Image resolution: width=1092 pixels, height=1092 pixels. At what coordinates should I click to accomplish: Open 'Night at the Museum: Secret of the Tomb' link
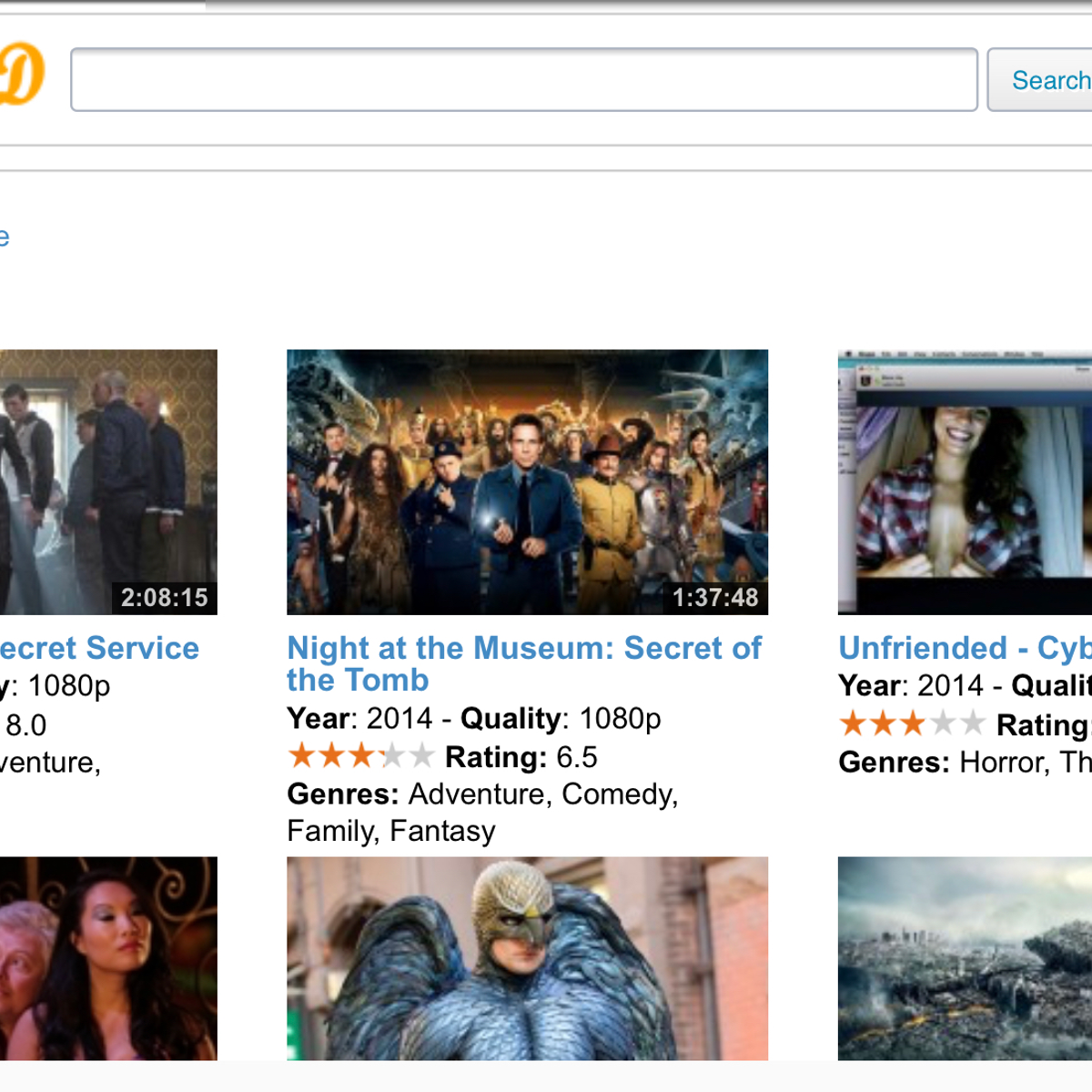[x=524, y=663]
